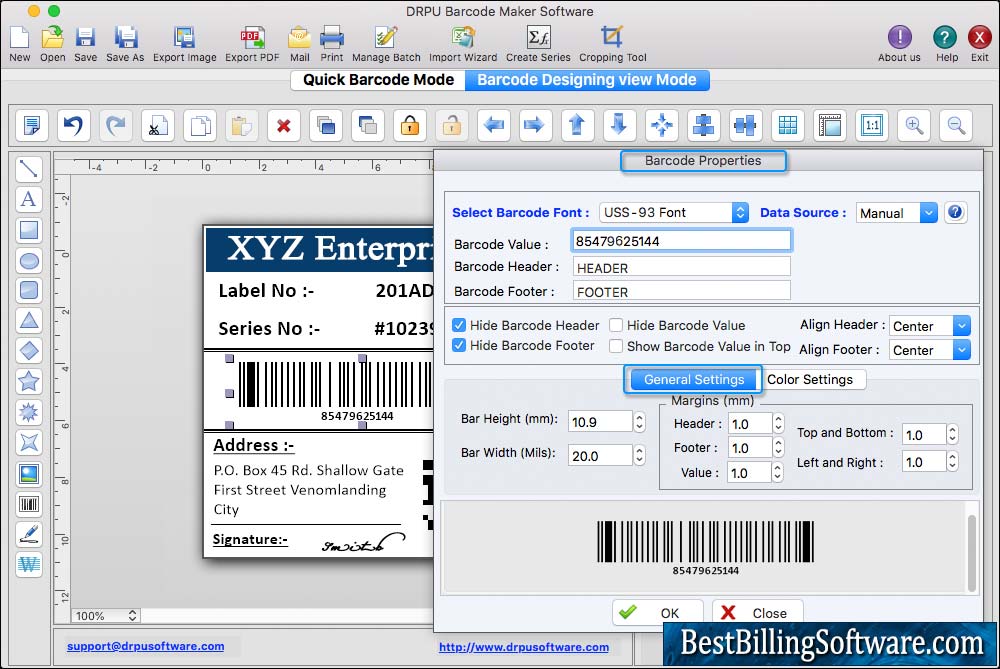Click the Close button in Barcode Properties
Image resolution: width=1000 pixels, height=669 pixels.
coord(757,613)
